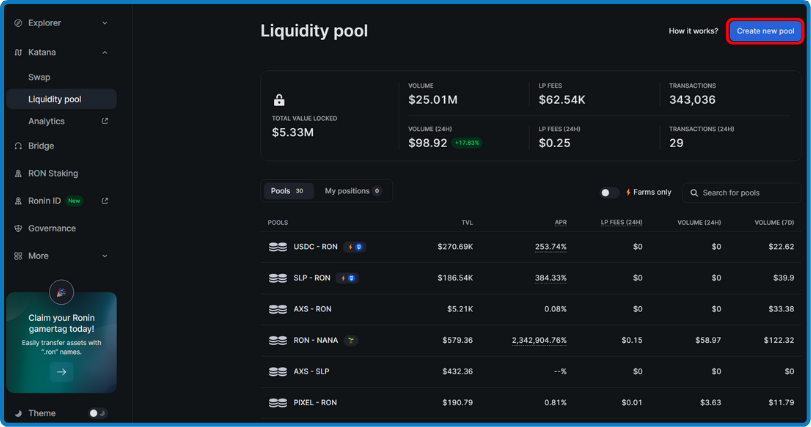Select Liquidity pool in sidebar
The image size is (811, 427).
click(x=62, y=99)
